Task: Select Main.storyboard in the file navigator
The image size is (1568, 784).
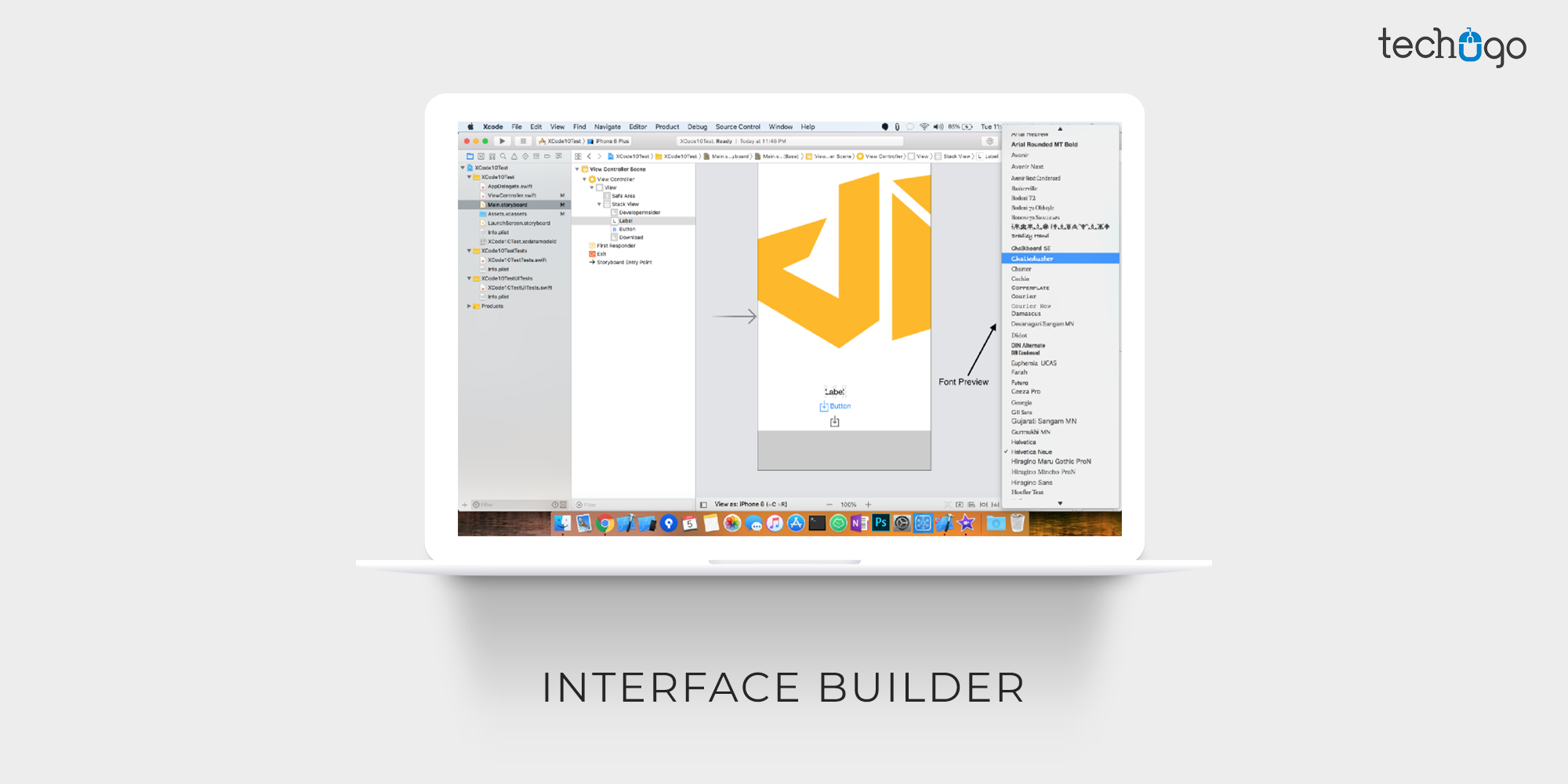Action: click(507, 205)
